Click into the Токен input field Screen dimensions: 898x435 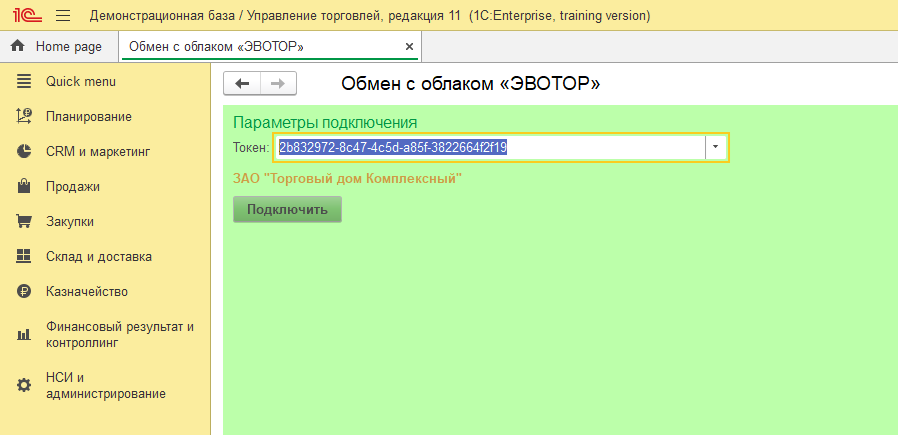point(490,148)
